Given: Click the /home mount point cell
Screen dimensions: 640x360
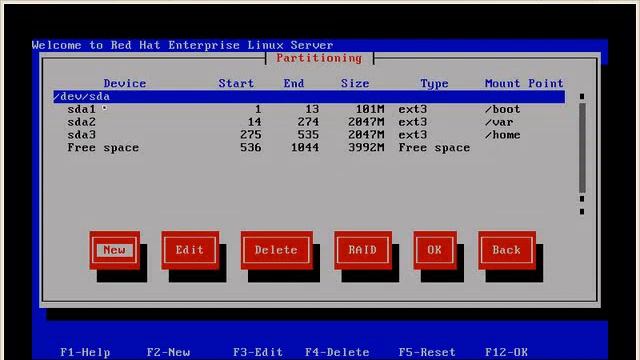Looking at the screenshot, I should click(502, 135).
